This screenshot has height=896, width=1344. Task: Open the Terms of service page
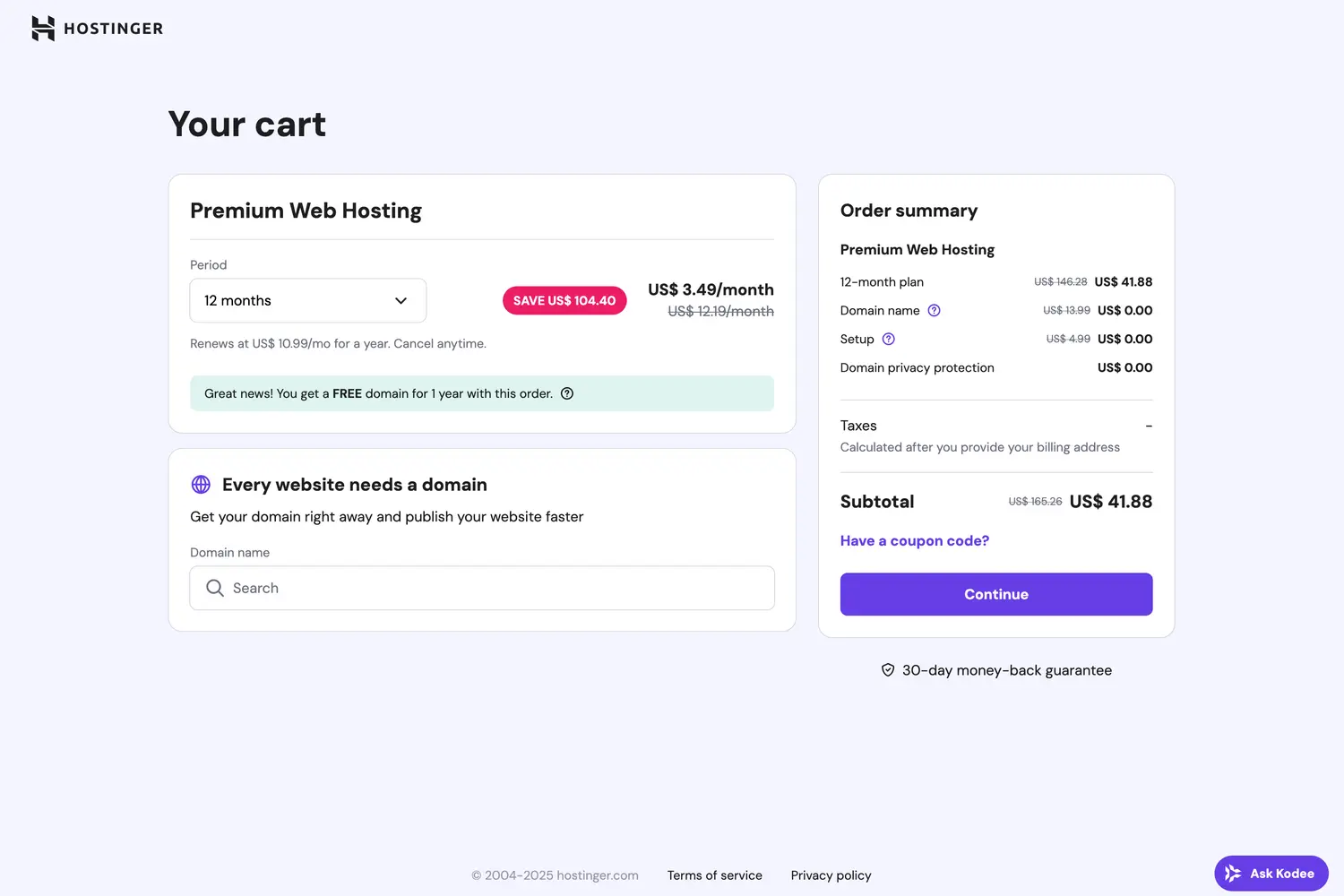click(714, 875)
